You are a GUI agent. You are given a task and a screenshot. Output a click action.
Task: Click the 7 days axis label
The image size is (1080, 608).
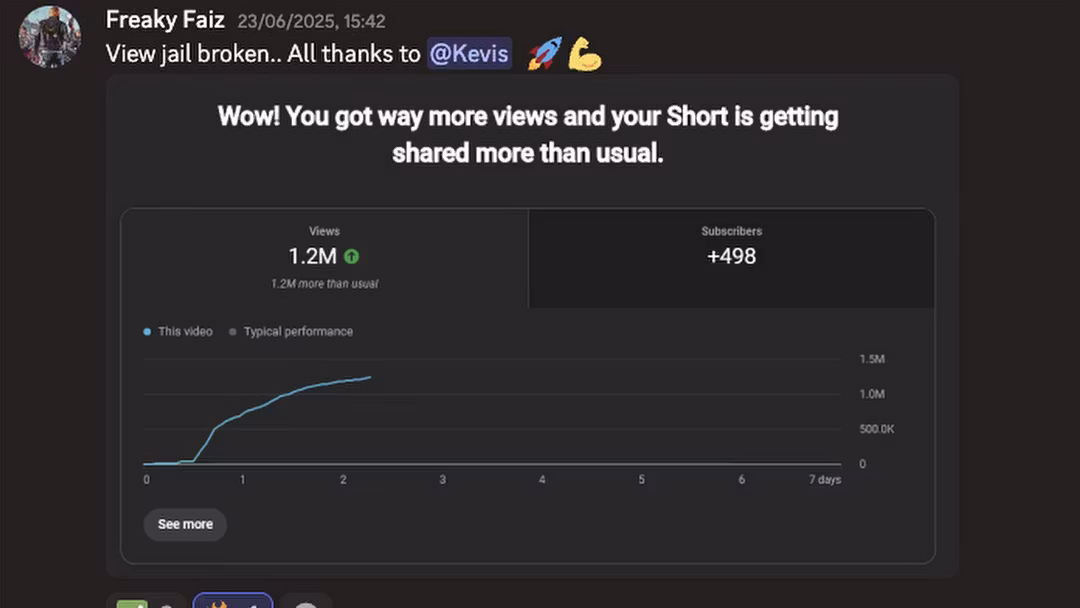coord(824,479)
